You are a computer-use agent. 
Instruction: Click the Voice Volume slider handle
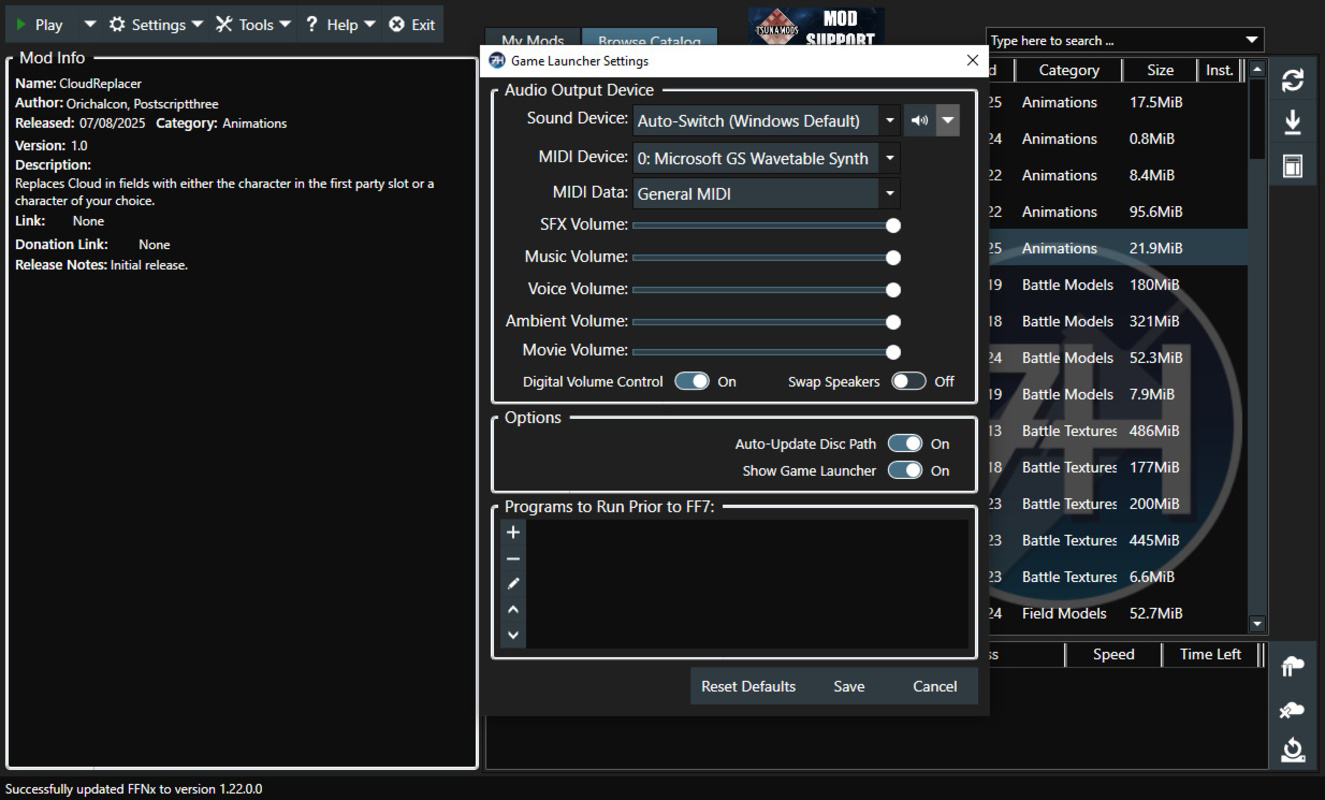893,290
